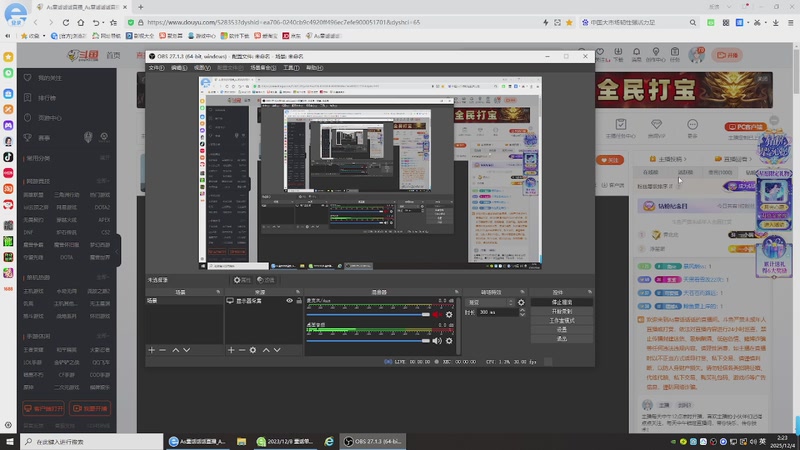Viewport: 800px width, 450px height.
Task: Open the favorites star icon in address bar
Action: pos(569,22)
